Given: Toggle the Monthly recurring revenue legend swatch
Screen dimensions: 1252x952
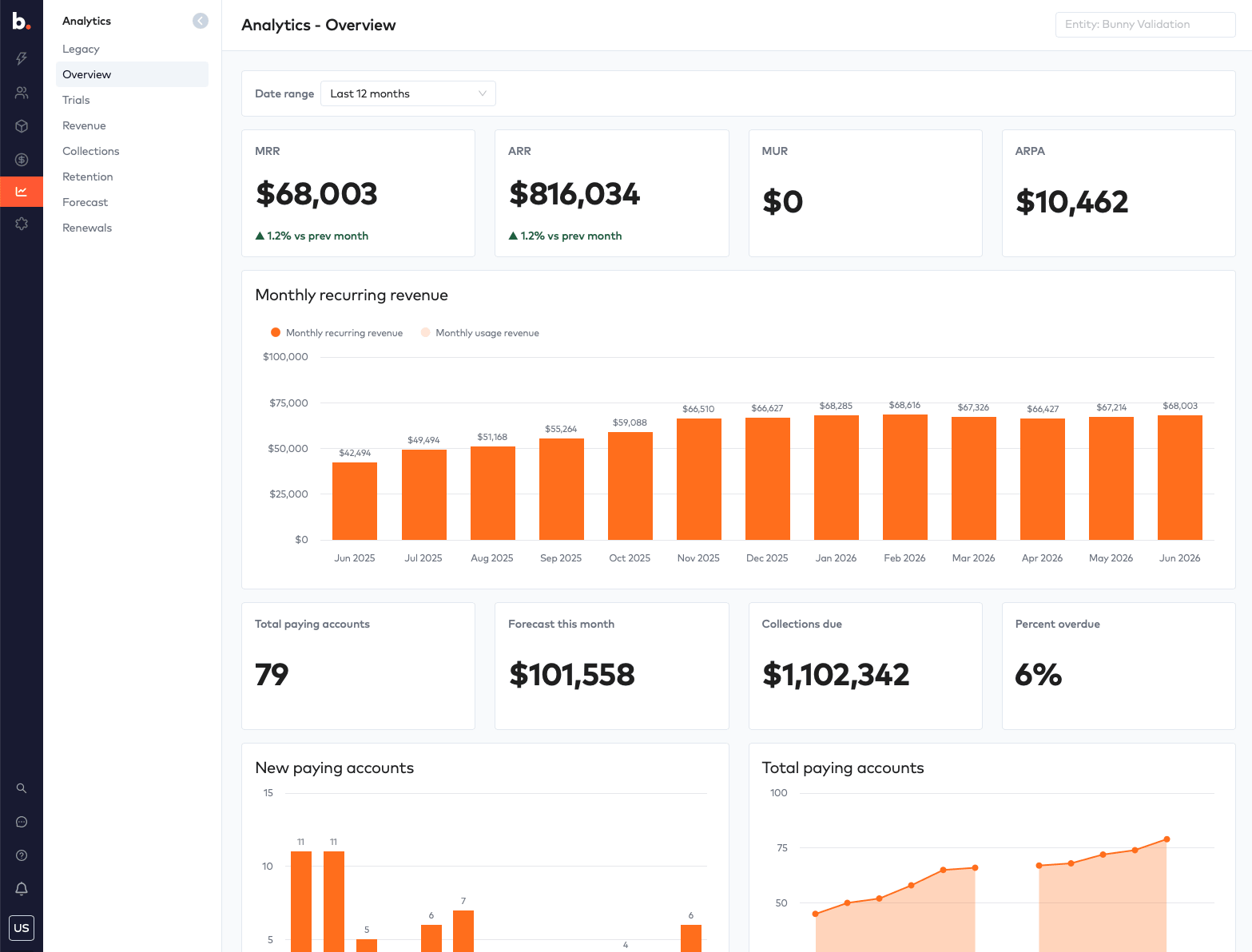Looking at the screenshot, I should point(276,332).
